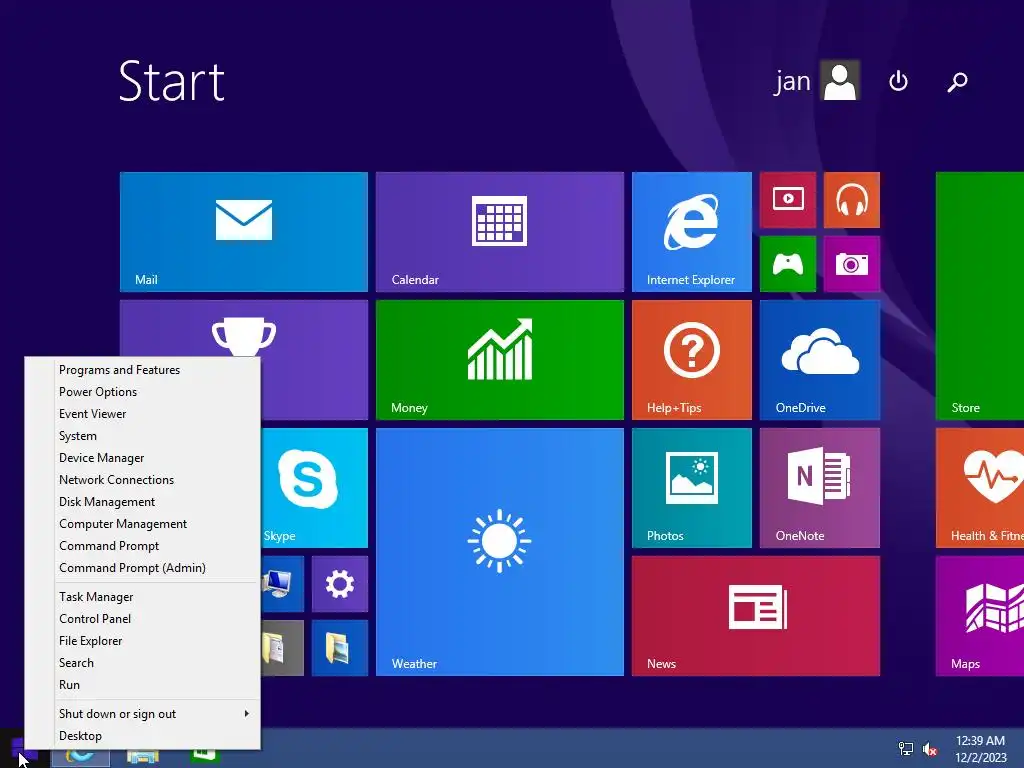Screen dimensions: 1024x768
Task: Open Control Panel from menu
Action: [142, 619]
